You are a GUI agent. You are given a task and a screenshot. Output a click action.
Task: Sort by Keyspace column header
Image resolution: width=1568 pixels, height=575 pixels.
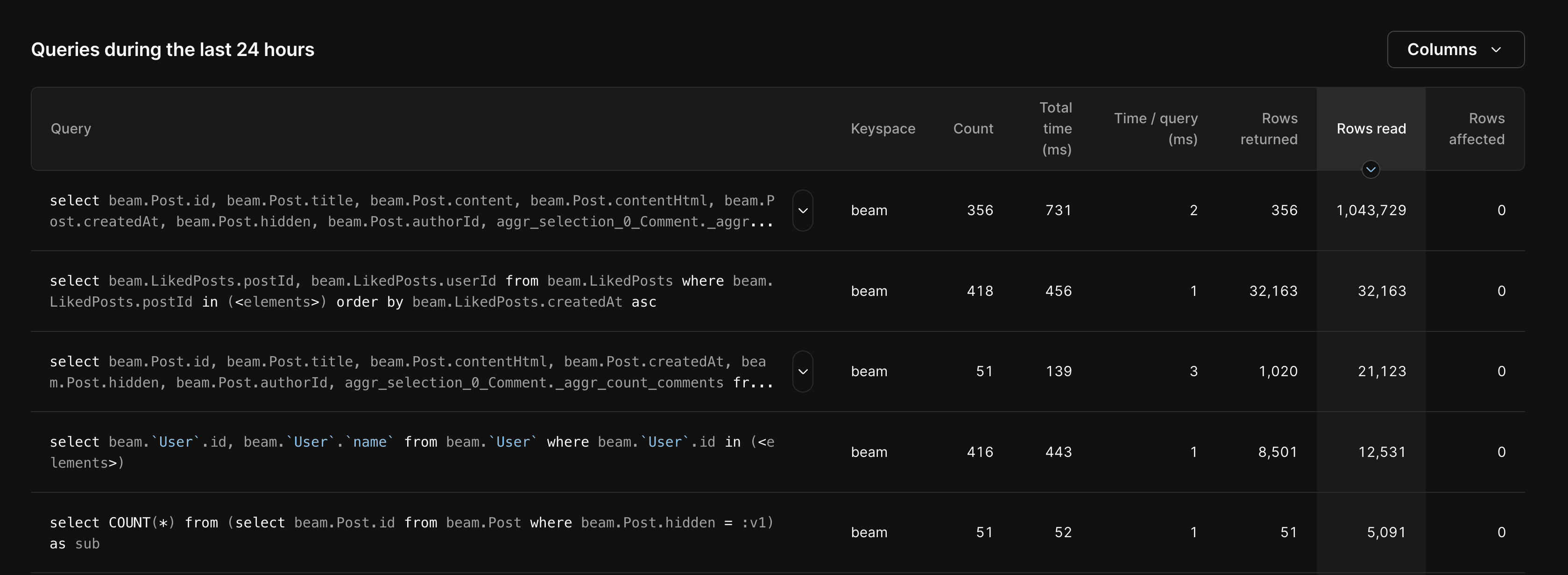click(883, 128)
